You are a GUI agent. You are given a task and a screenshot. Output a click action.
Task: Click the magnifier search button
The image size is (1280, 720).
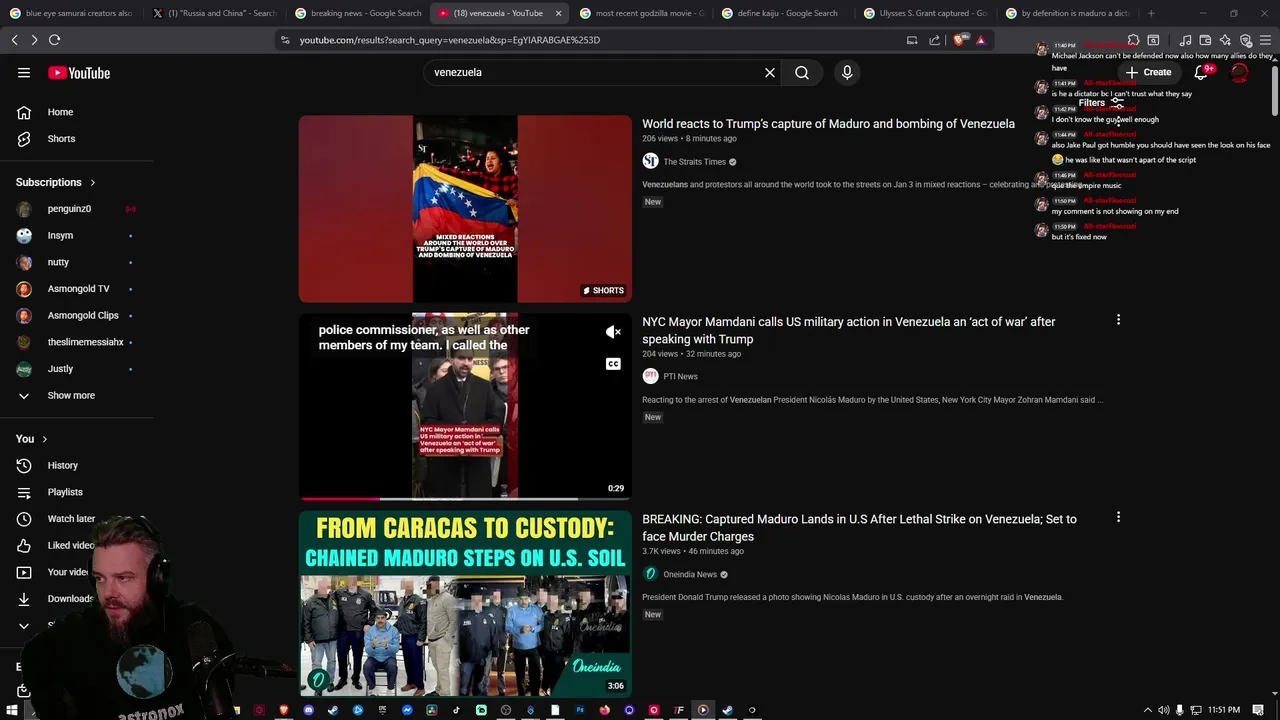coord(802,73)
